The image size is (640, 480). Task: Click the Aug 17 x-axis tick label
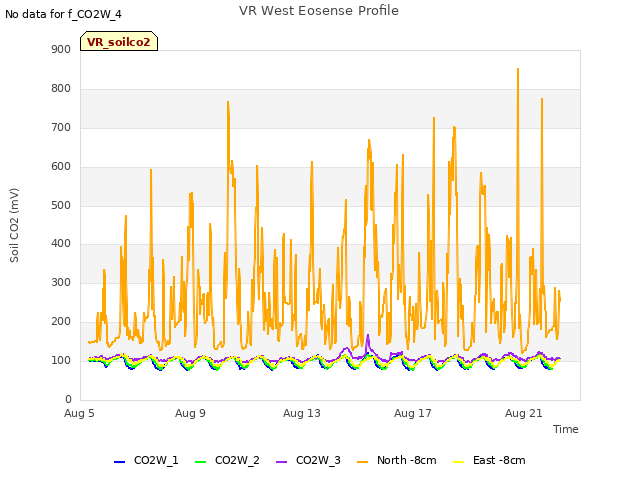[413, 413]
